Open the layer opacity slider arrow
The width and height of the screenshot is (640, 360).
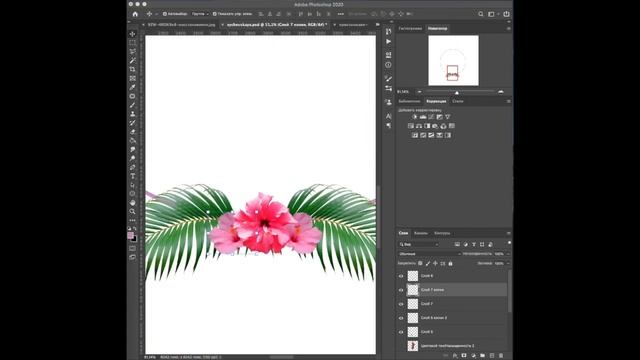[x=508, y=254]
